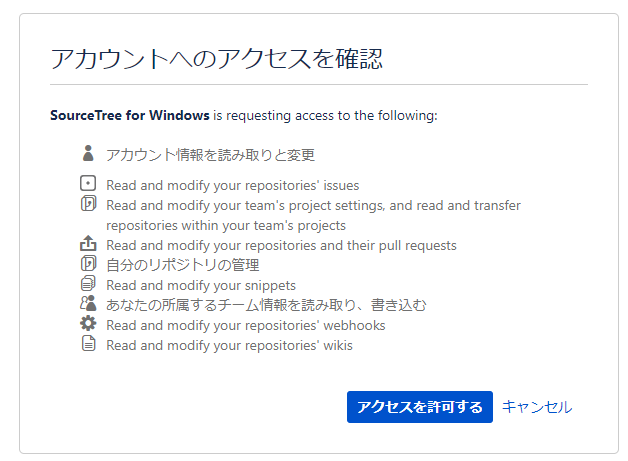Click the team project settings icon
Viewport: 628px width, 461px height.
click(88, 203)
